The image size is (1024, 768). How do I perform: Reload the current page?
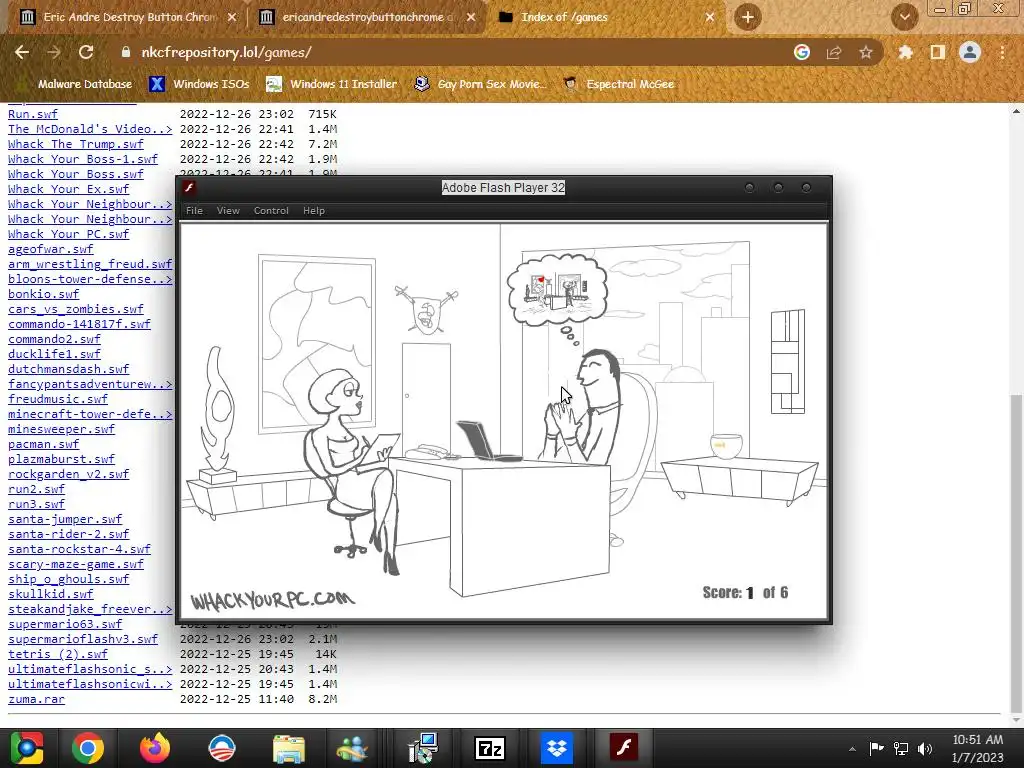point(86,52)
